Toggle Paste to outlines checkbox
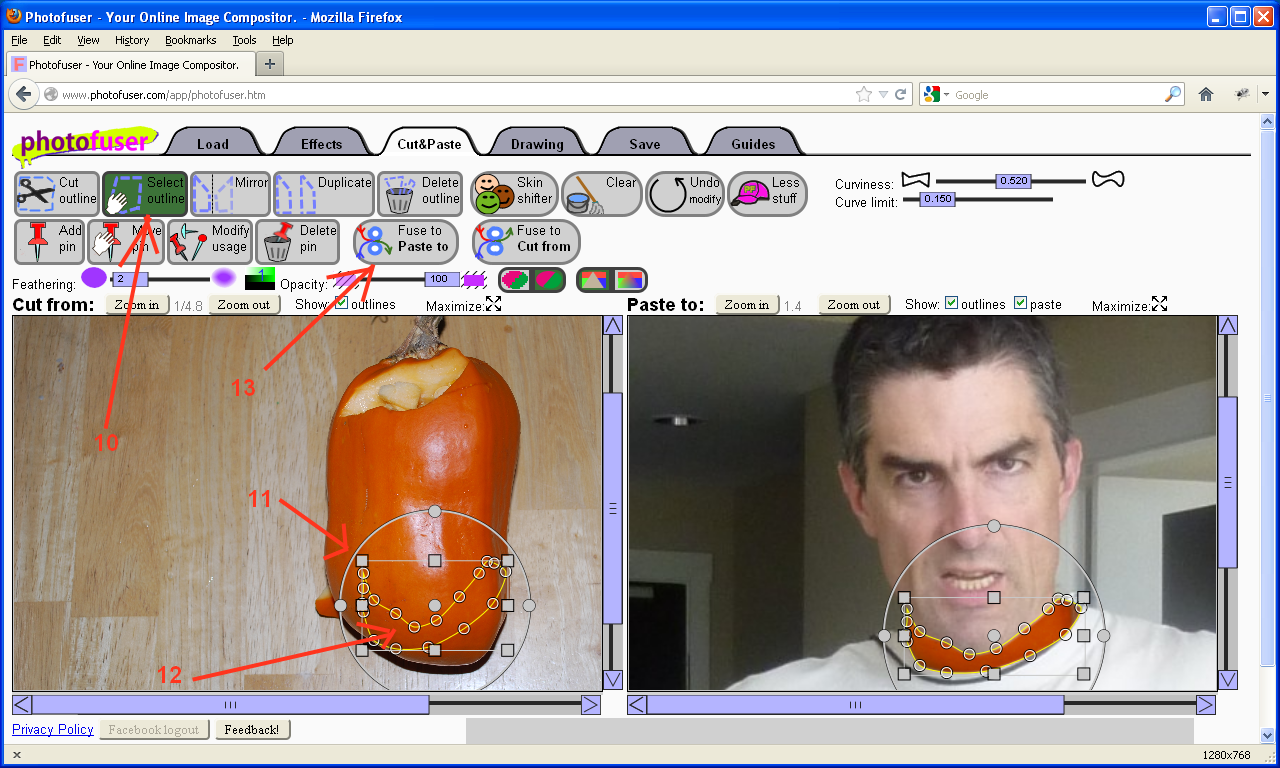 pyautogui.click(x=951, y=303)
